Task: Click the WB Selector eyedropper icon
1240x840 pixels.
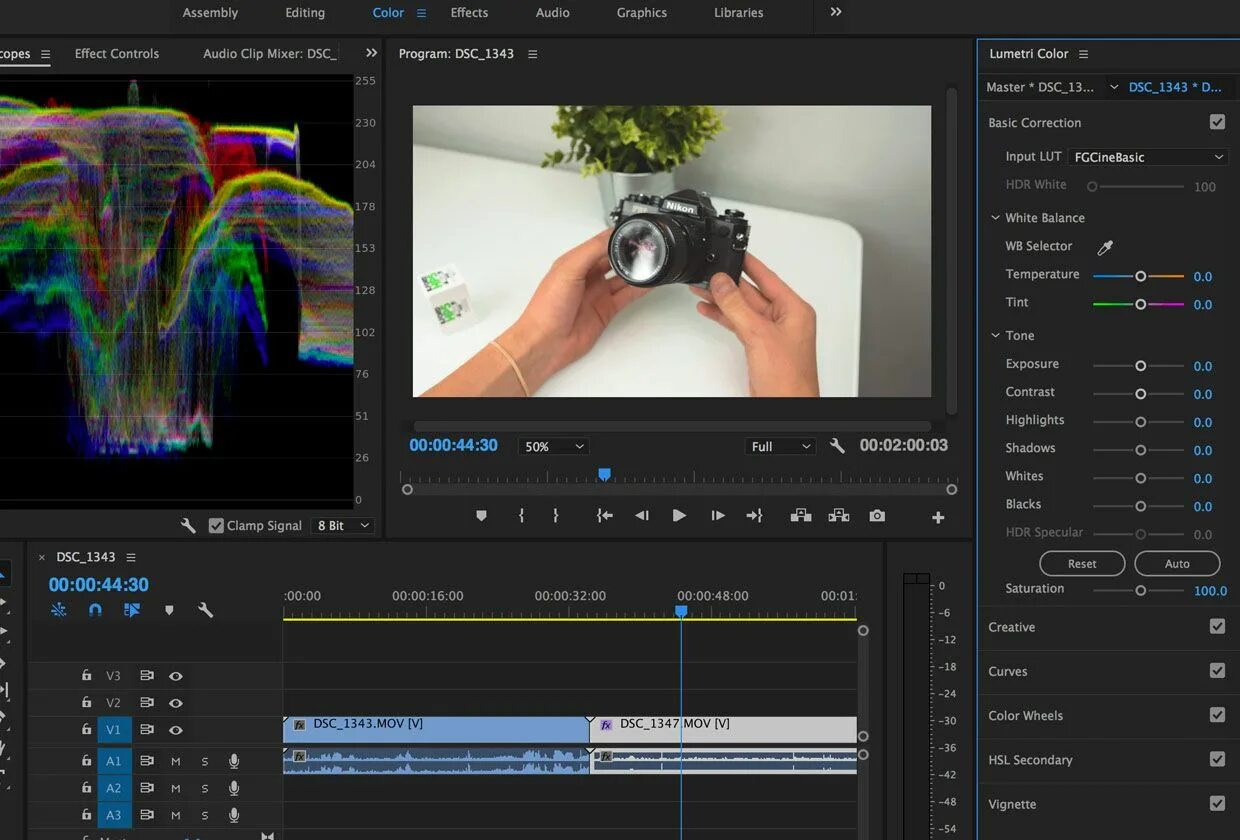Action: coord(1105,247)
